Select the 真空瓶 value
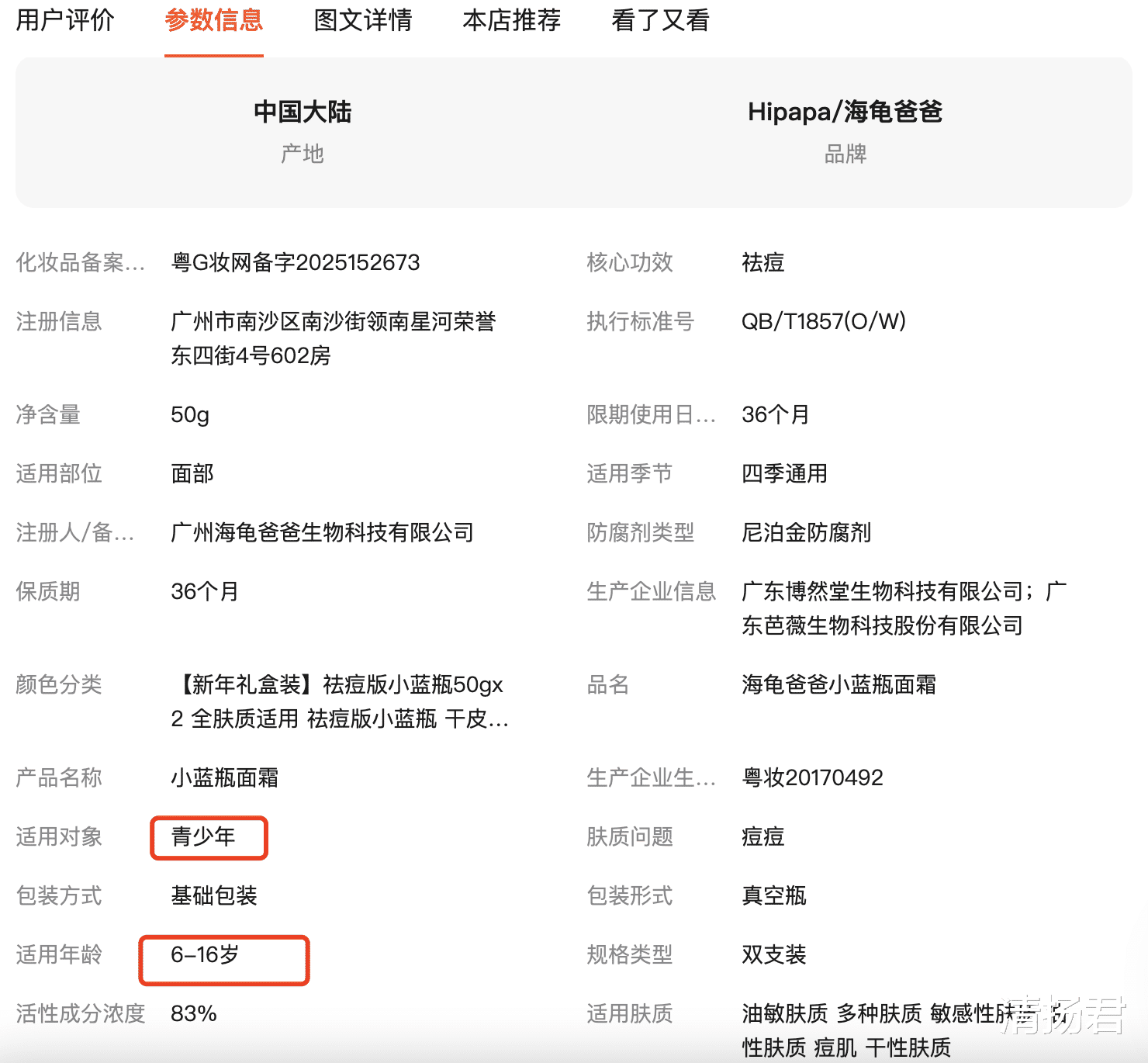Image resolution: width=1148 pixels, height=1063 pixels. pos(774,895)
